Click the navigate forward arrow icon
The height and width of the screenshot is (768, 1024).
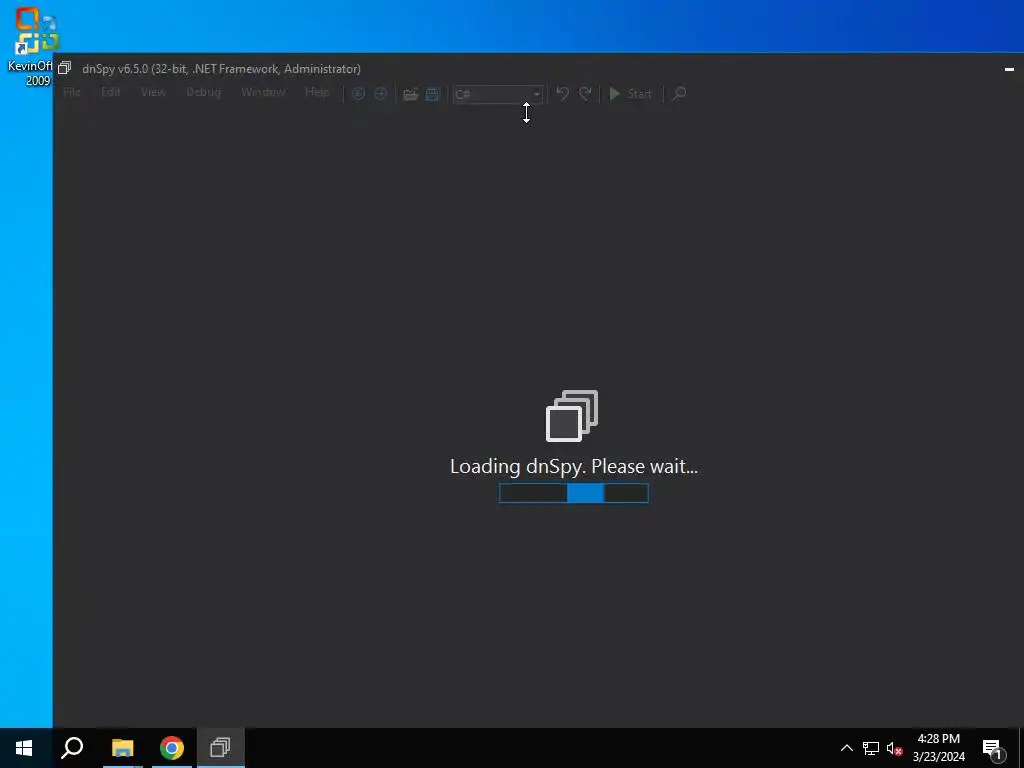pyautogui.click(x=380, y=94)
